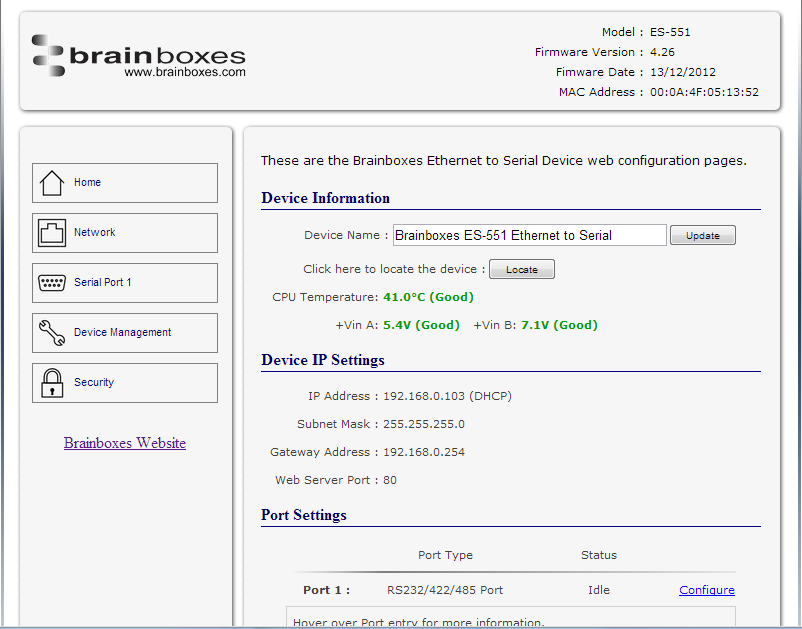This screenshot has height=629, width=802.
Task: Click the subnet mask value 255.255.255.0
Action: (424, 424)
